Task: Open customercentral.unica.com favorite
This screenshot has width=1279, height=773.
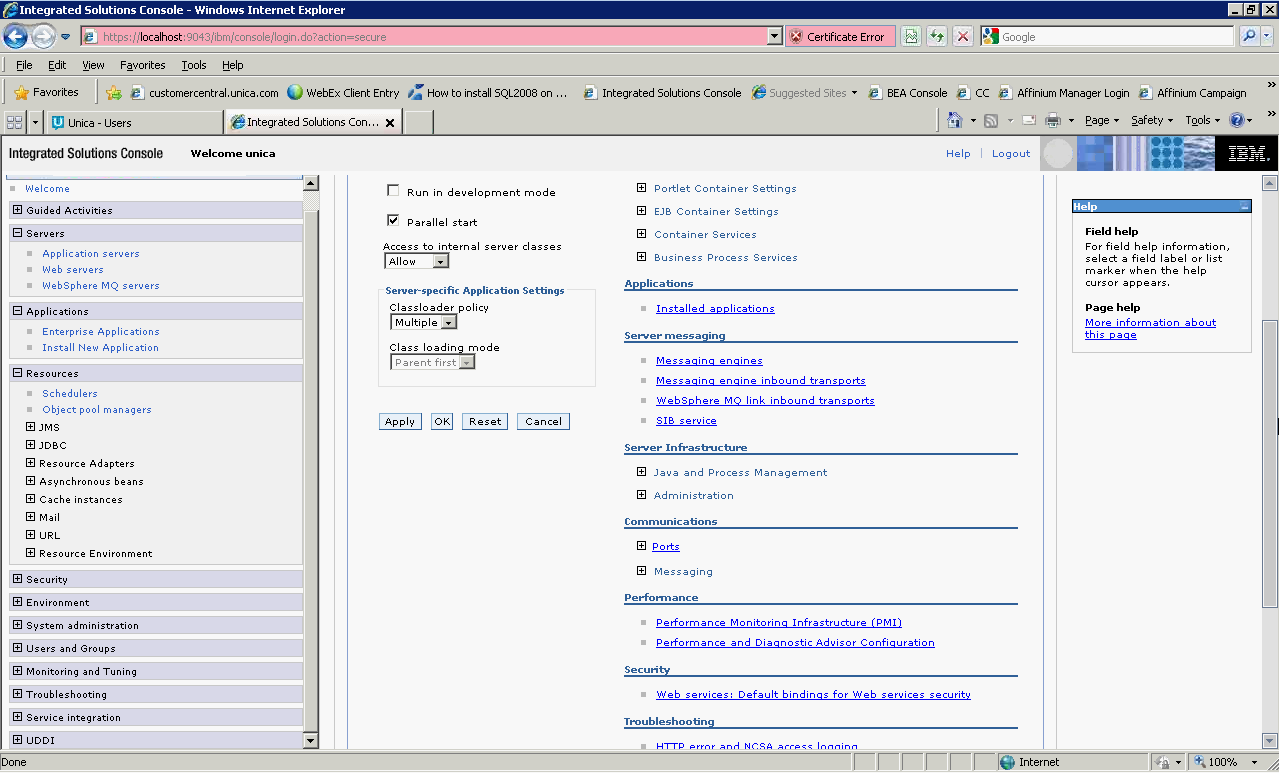Action: point(204,93)
